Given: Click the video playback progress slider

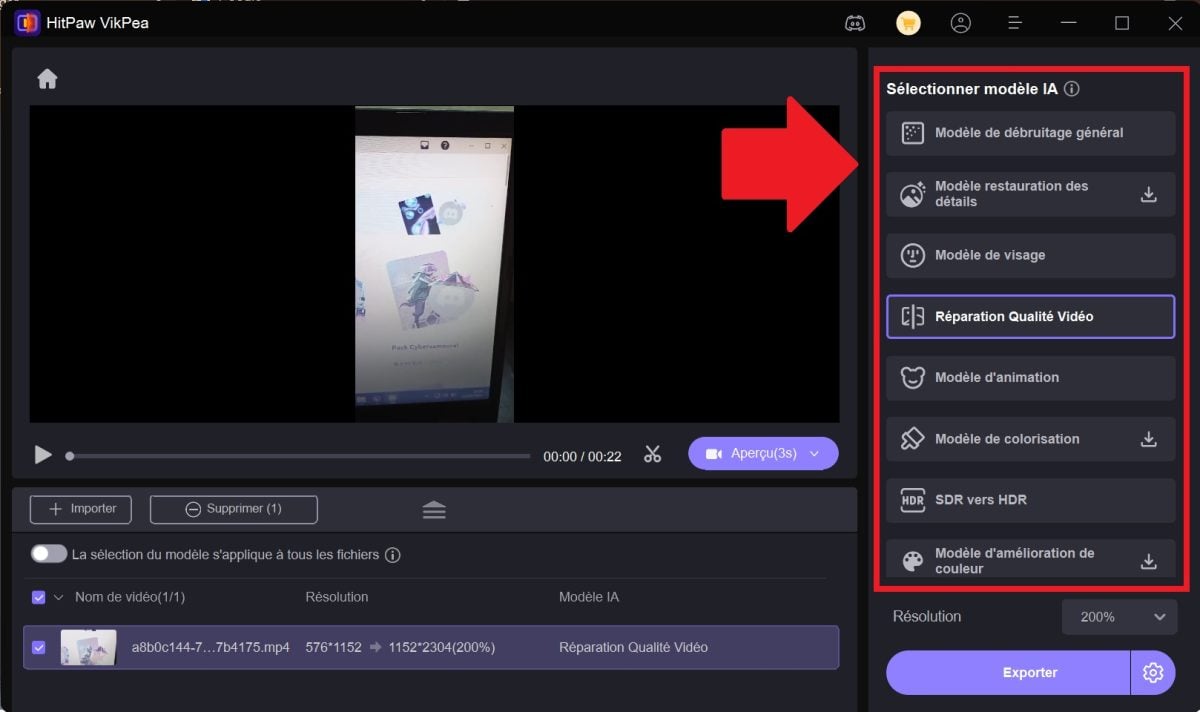Looking at the screenshot, I should (300, 456).
